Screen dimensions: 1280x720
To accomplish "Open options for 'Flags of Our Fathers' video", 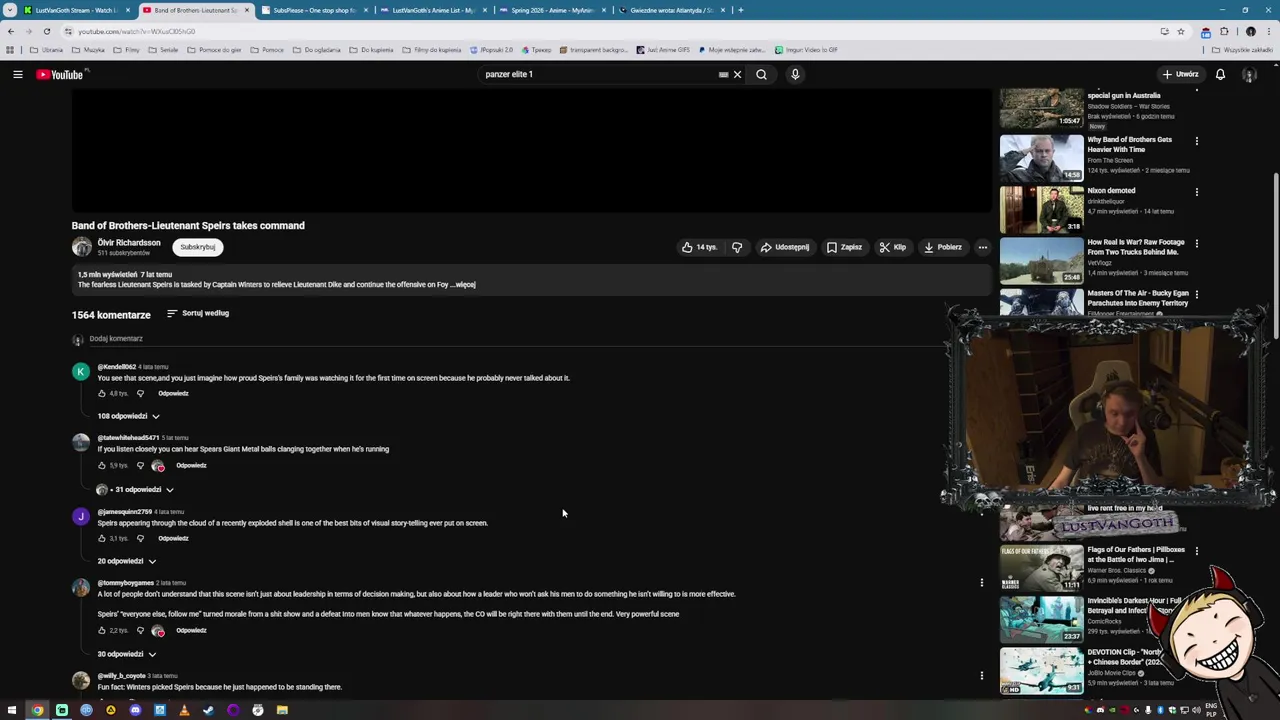I will click(x=1196, y=551).
